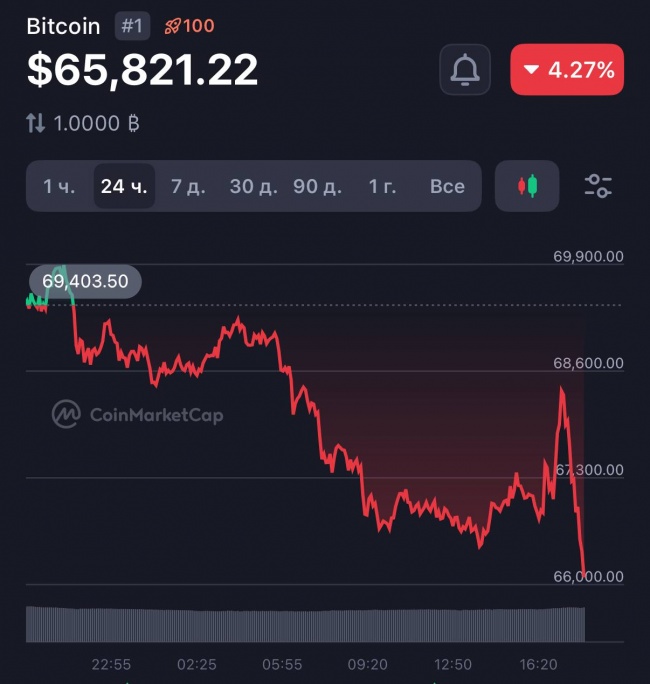
Task: Open chart settings sliders icon
Action: (x=598, y=186)
